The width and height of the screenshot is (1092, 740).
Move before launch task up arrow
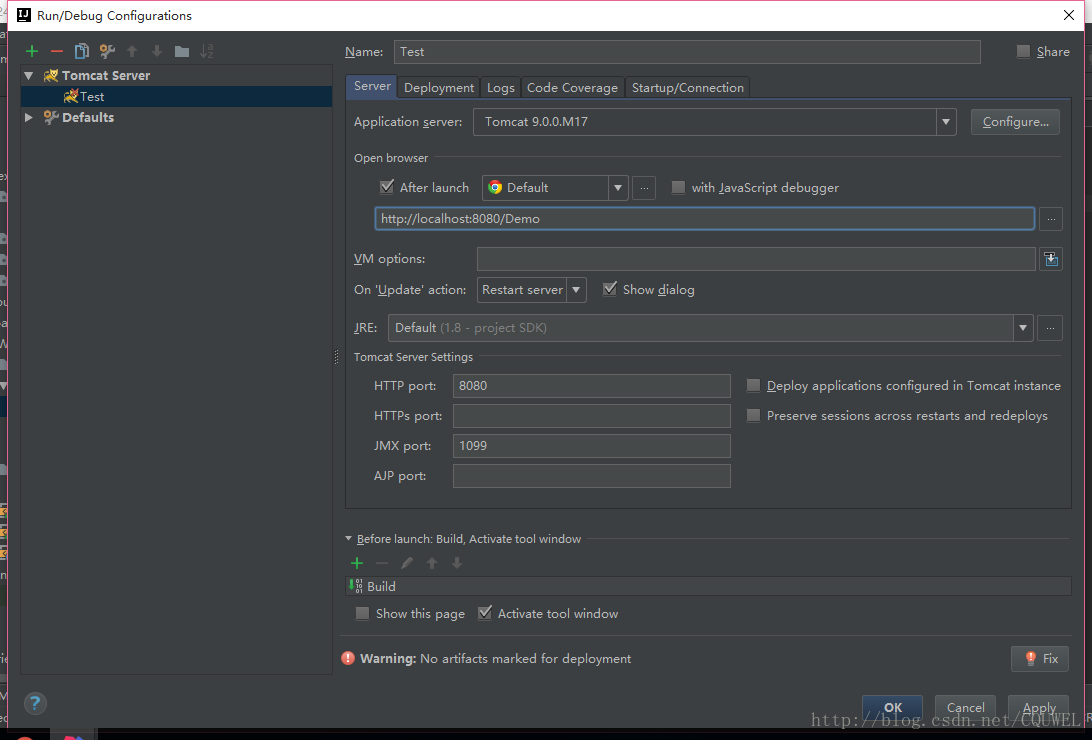click(432, 563)
